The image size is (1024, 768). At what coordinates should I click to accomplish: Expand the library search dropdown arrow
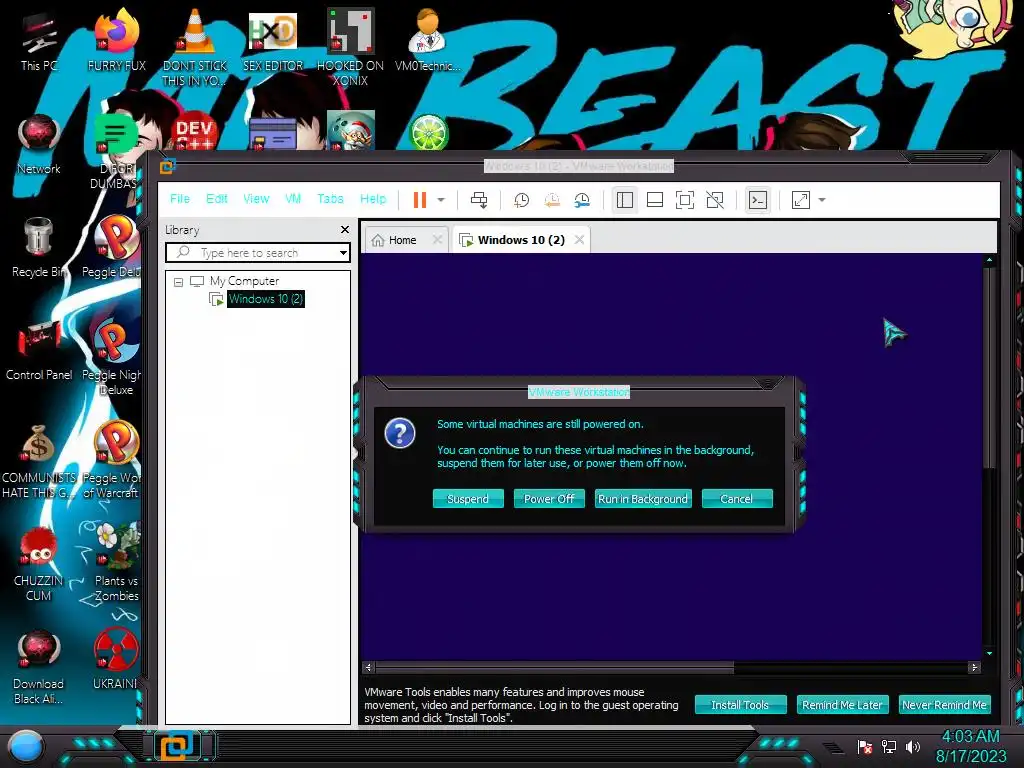[343, 253]
